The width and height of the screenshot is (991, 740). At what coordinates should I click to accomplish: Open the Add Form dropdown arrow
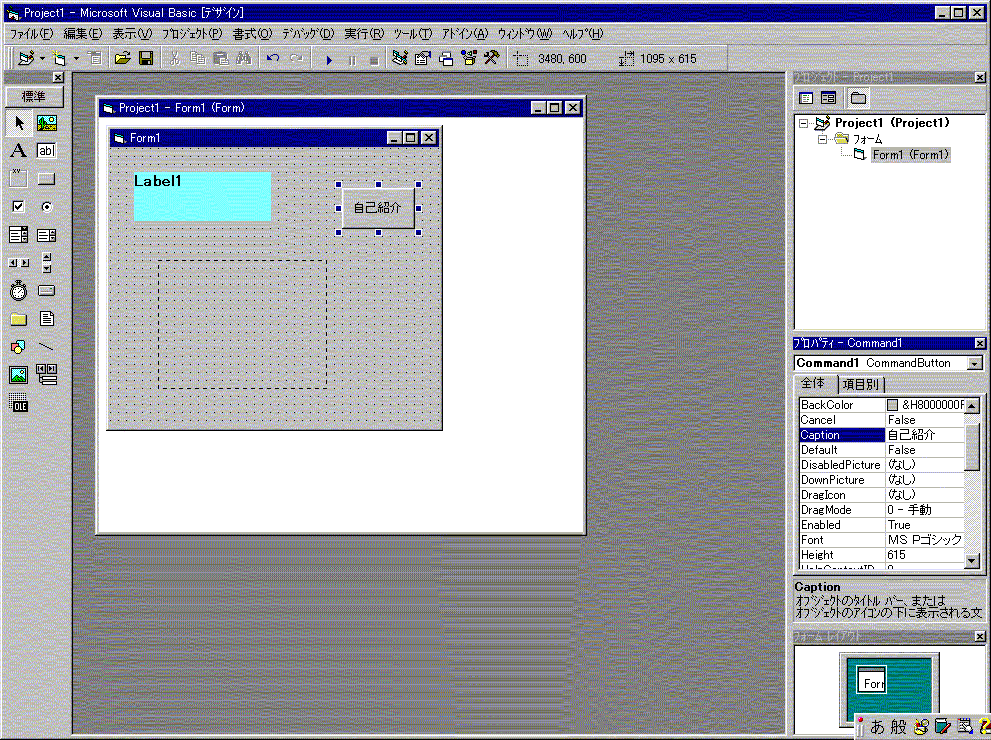[x=76, y=59]
